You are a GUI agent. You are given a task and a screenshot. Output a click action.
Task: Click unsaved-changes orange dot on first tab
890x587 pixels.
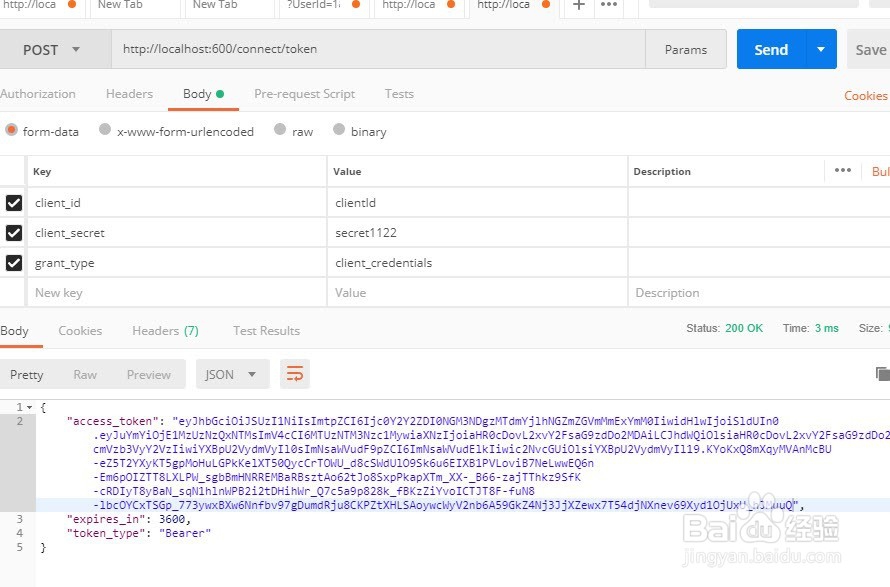coord(69,5)
